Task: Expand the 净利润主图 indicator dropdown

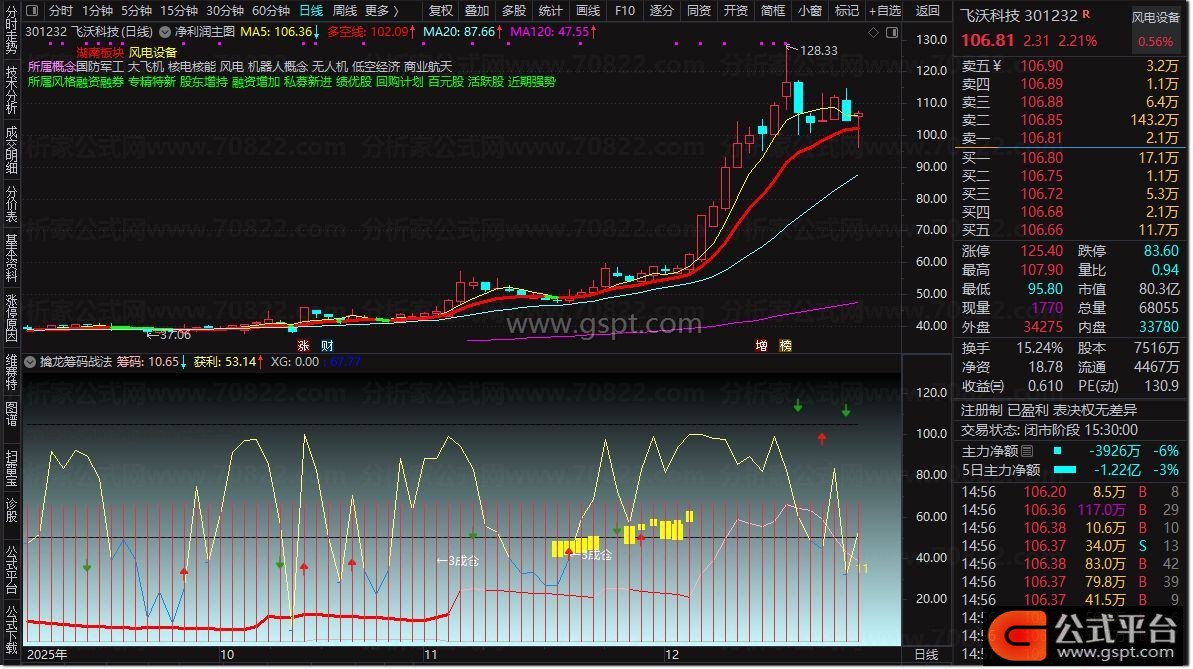Action: [x=166, y=32]
